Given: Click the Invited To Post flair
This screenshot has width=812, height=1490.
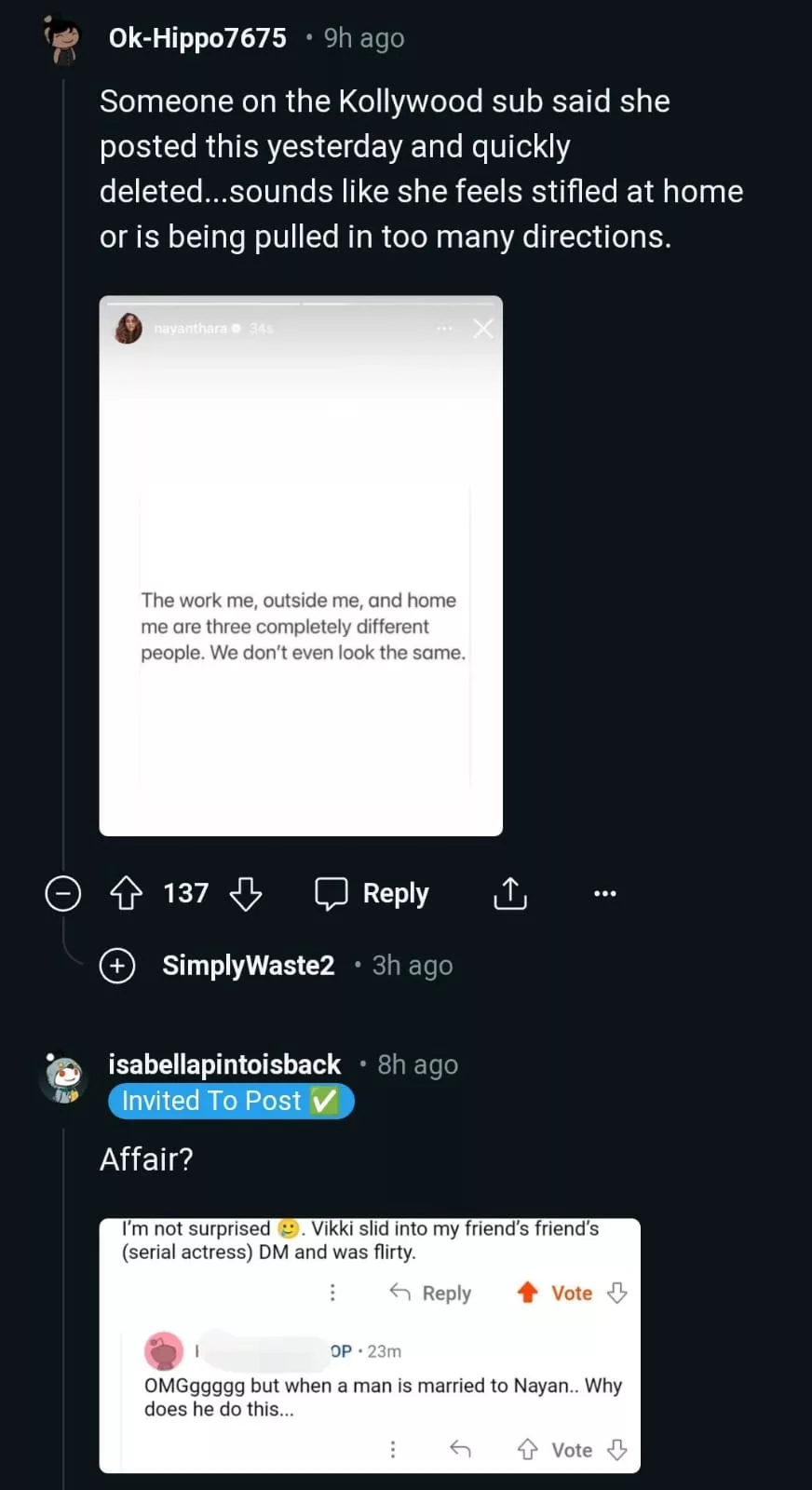Looking at the screenshot, I should [231, 1101].
